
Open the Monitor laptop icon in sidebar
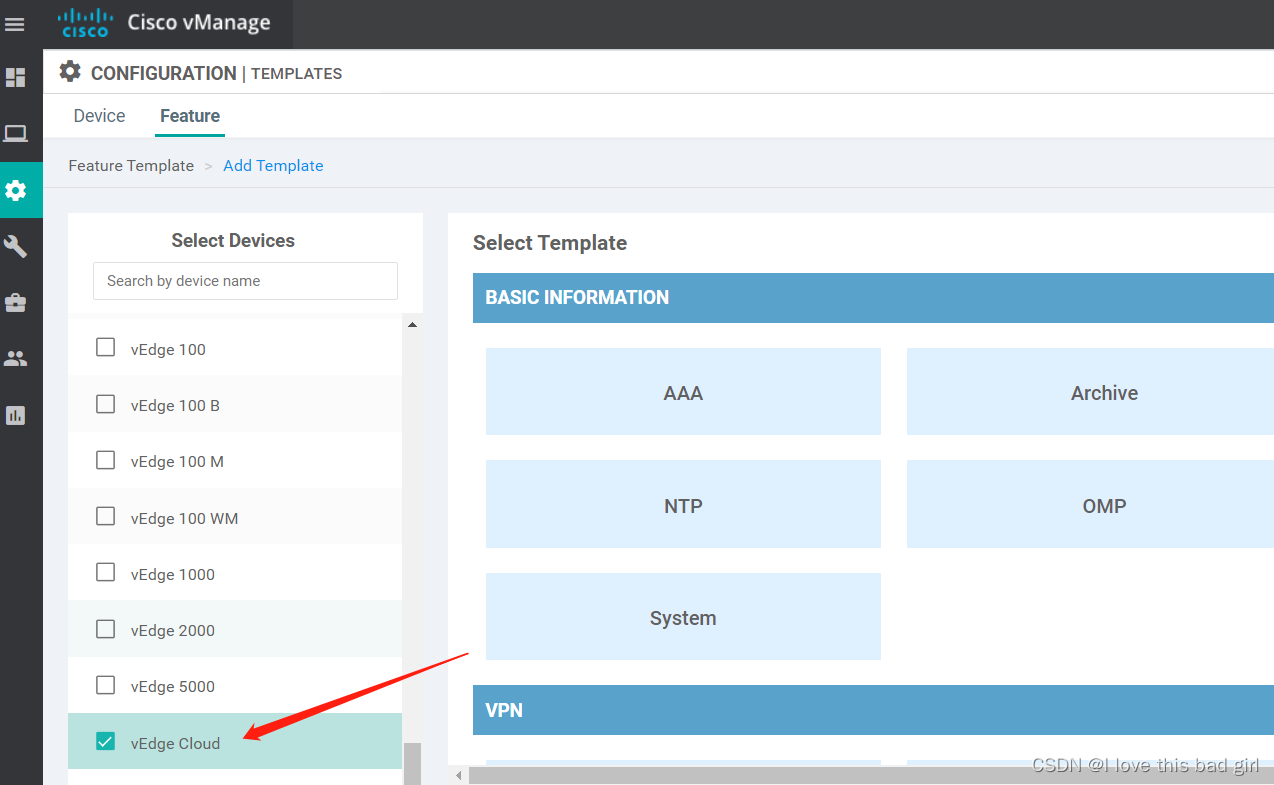(x=16, y=133)
